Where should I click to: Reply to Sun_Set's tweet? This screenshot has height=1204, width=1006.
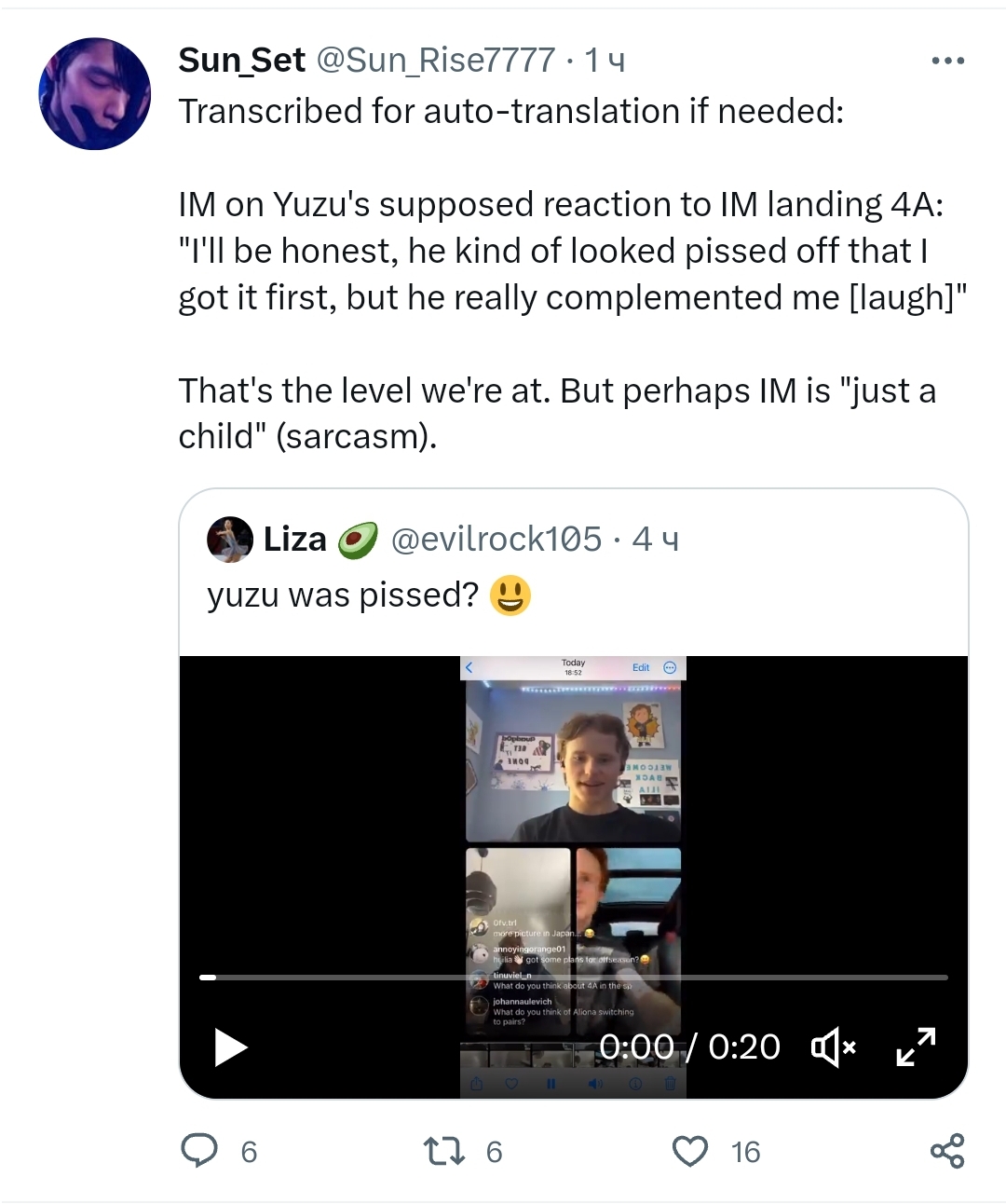click(x=199, y=1152)
